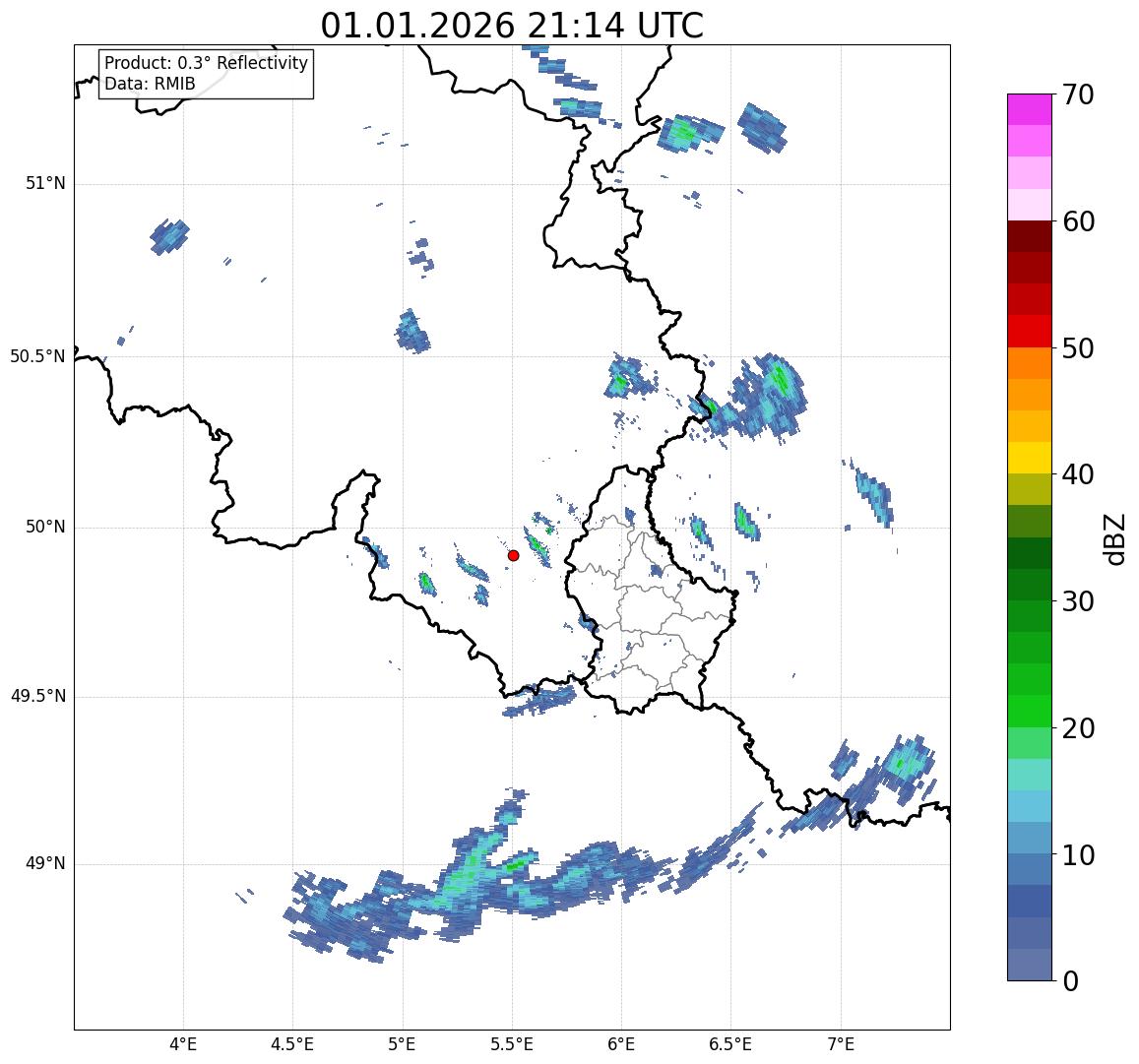
Task: Click the 'Product: 0.3° Reflectivity' label
Action: tap(207, 63)
